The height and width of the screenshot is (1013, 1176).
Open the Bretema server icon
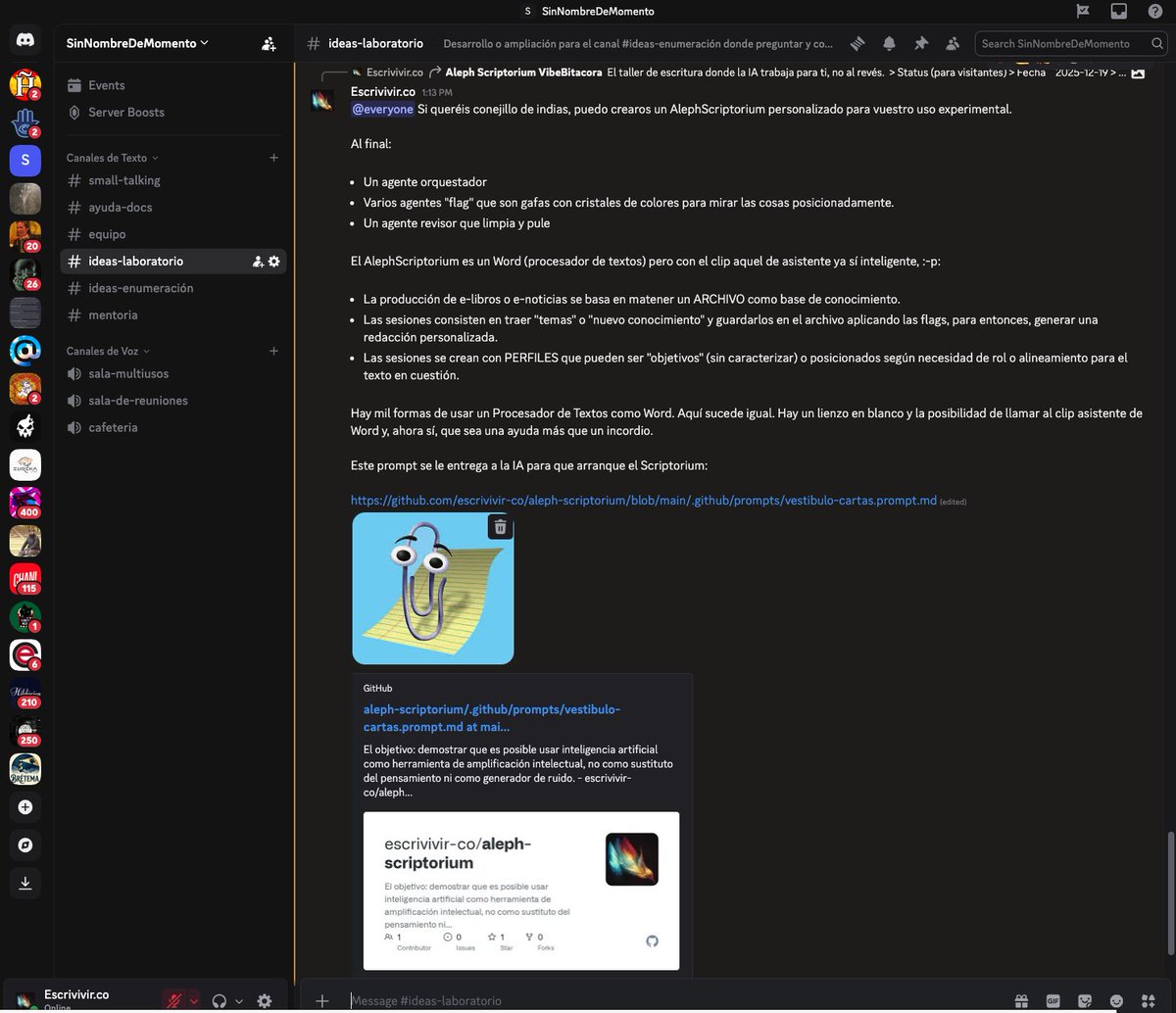pos(24,770)
